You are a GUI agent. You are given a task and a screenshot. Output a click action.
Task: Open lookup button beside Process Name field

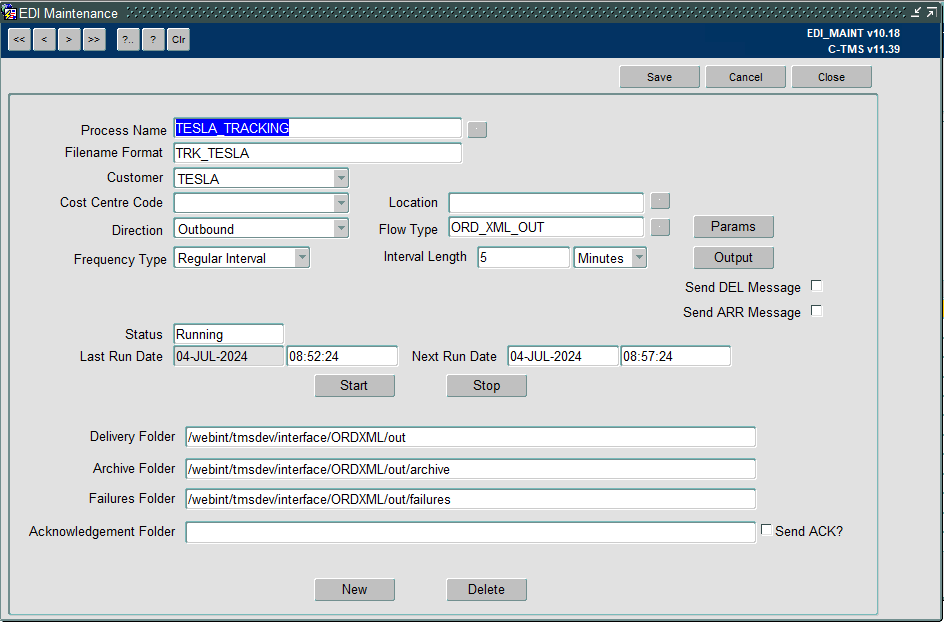coord(477,129)
